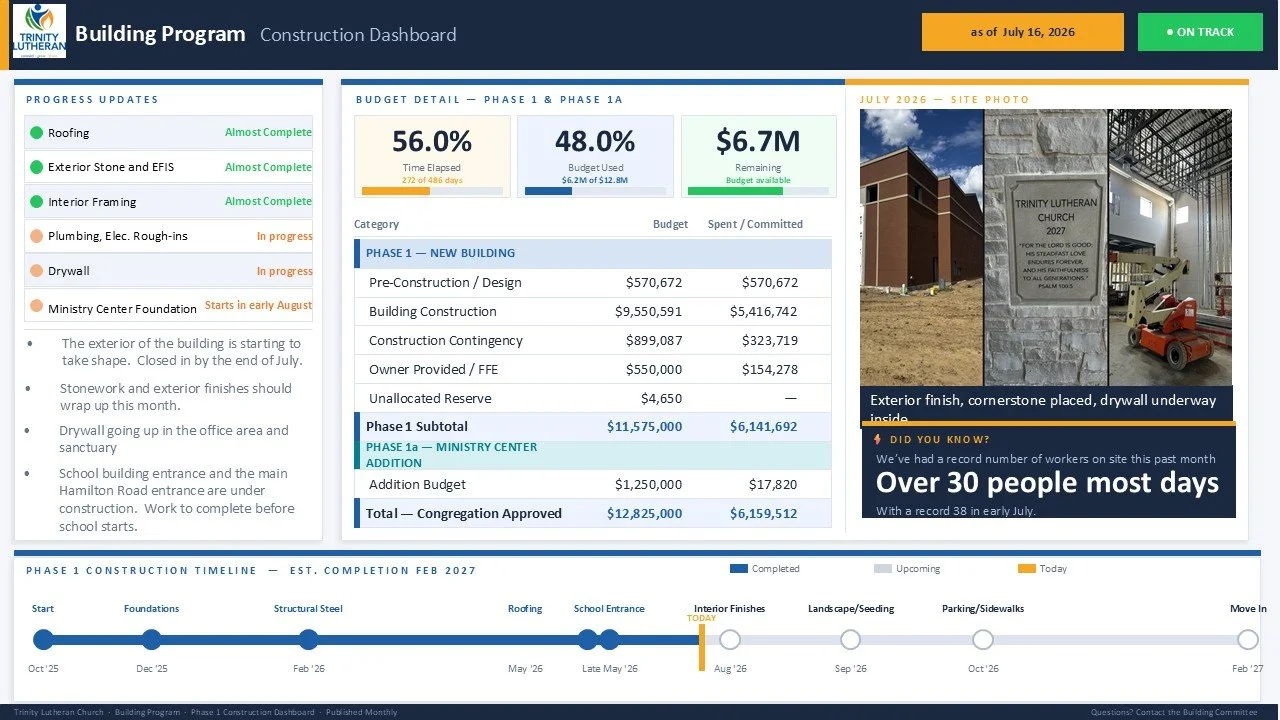Viewport: 1280px width, 720px height.
Task: Click the Addition Budget spent $17,820
Action: coord(773,485)
